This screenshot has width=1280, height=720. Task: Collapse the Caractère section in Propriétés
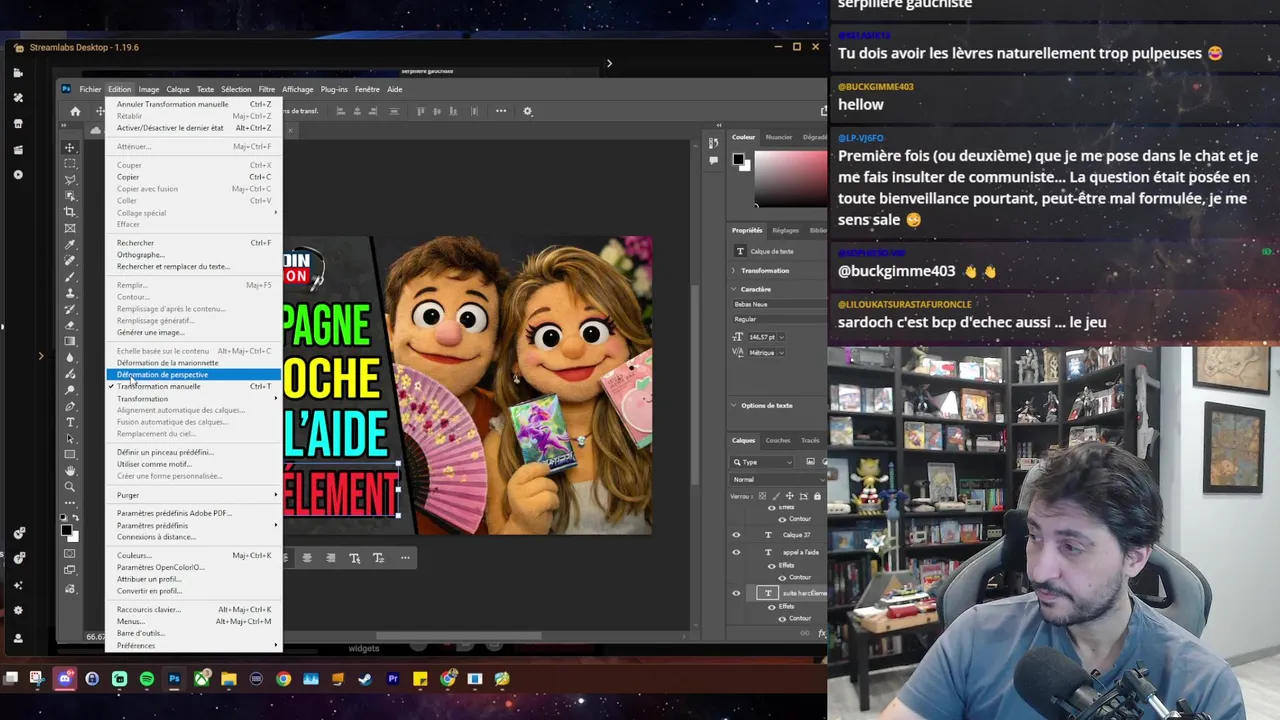point(734,289)
